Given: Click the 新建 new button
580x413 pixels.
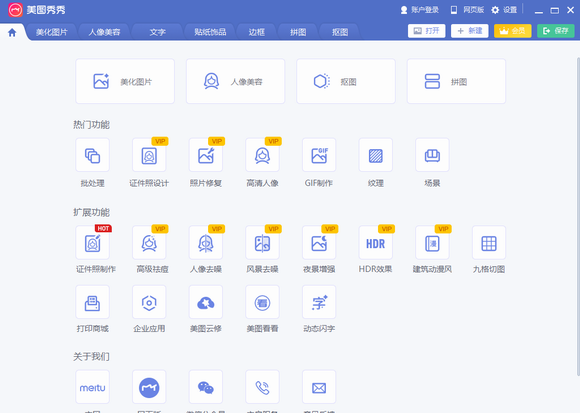Looking at the screenshot, I should coord(469,31).
